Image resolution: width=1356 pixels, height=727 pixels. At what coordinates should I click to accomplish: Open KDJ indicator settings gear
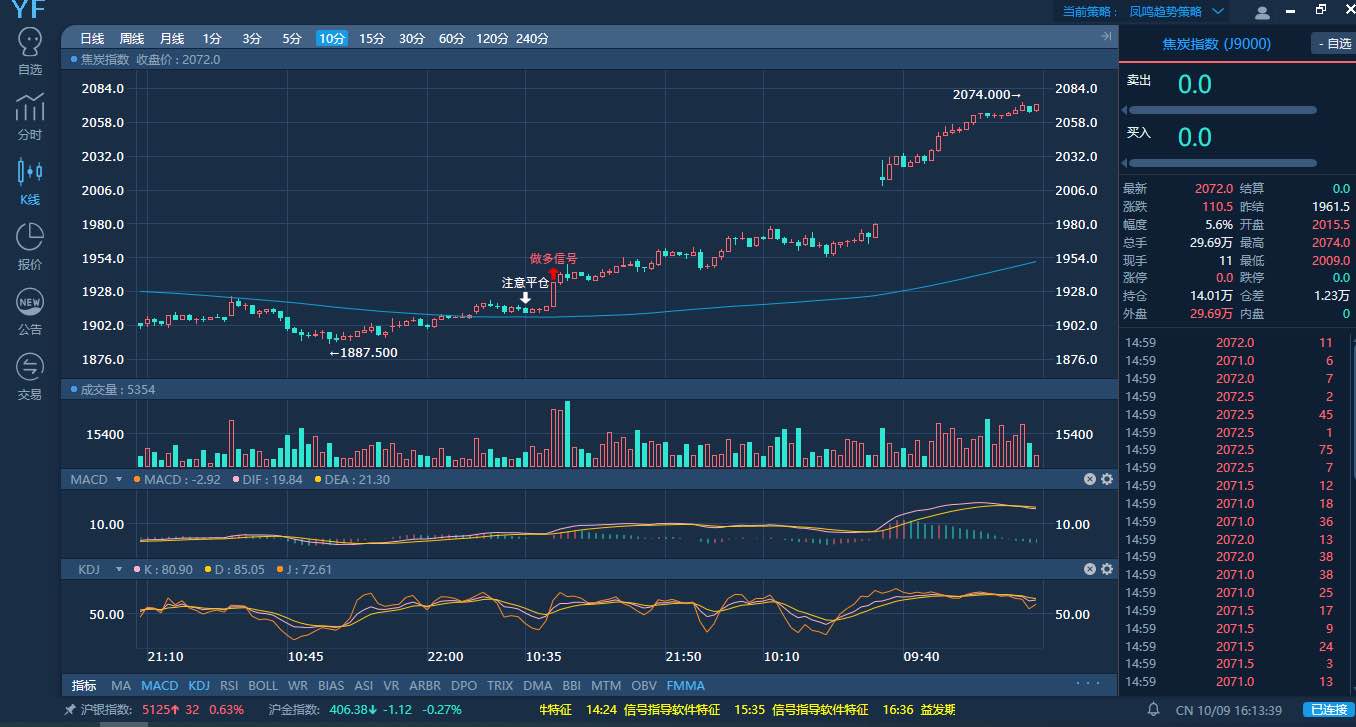point(1107,569)
